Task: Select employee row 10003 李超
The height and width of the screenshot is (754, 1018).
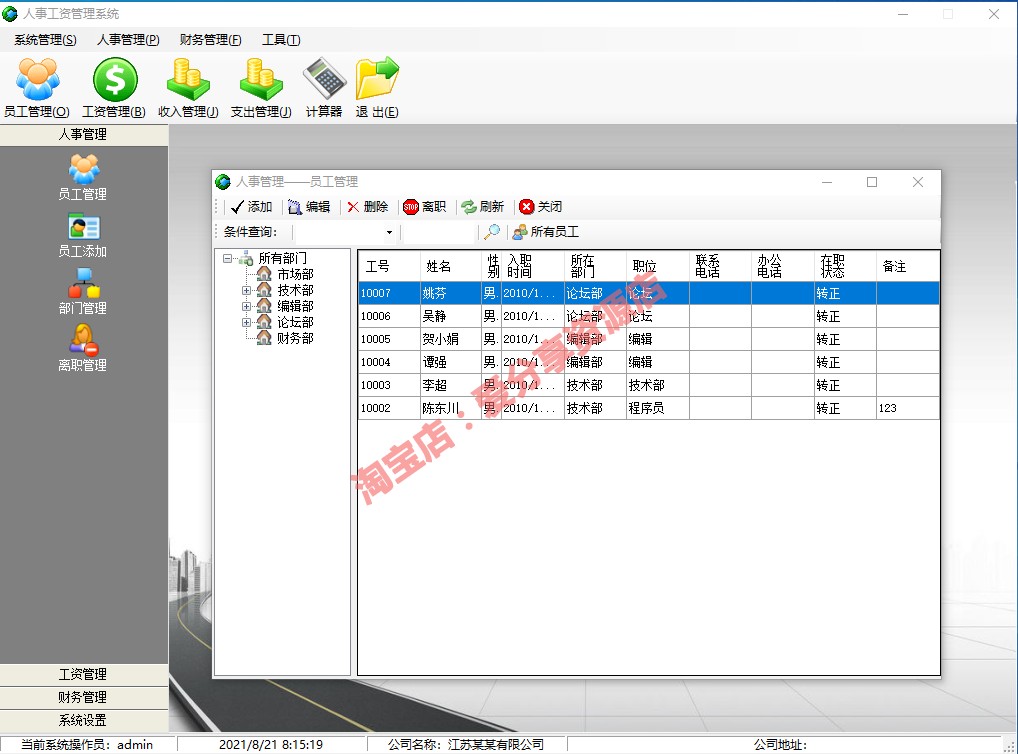Action: click(x=649, y=385)
